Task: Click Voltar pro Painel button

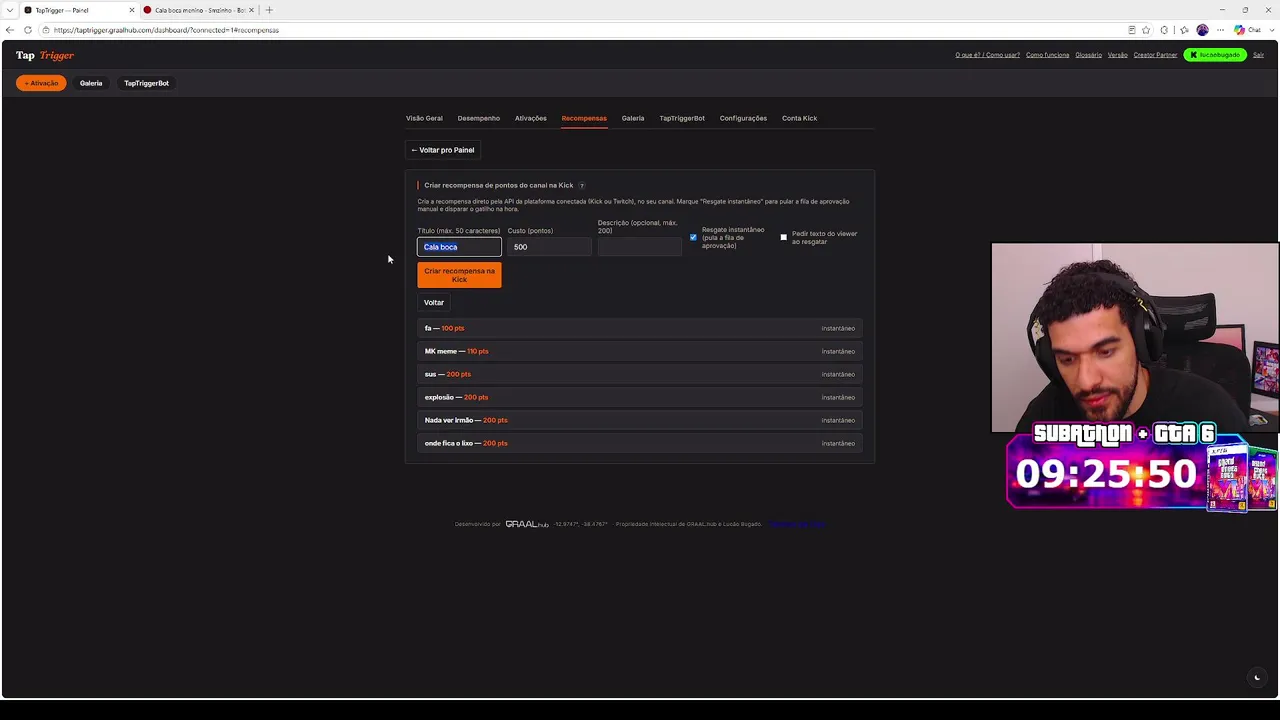Action: point(443,150)
